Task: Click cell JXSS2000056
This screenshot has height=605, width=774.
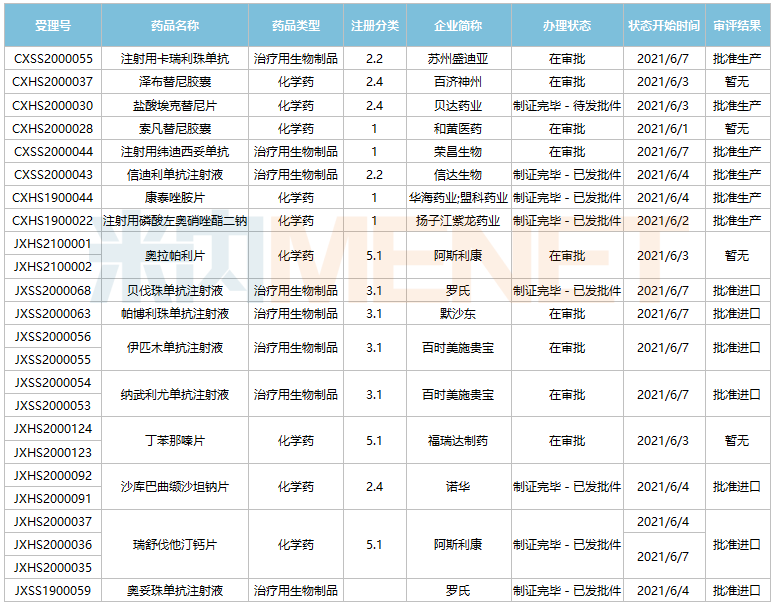Action: tap(53, 337)
